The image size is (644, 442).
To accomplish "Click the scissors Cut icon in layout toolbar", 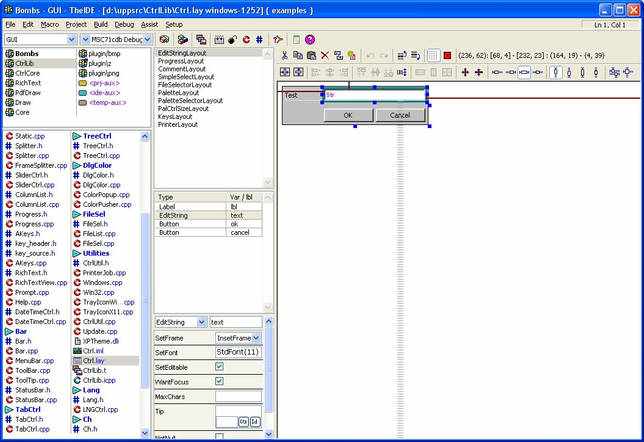I will pos(284,55).
